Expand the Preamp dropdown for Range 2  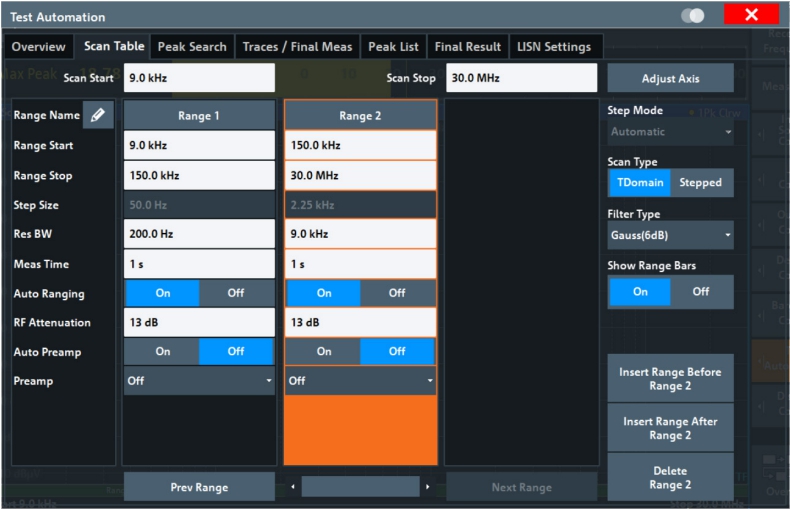click(360, 381)
